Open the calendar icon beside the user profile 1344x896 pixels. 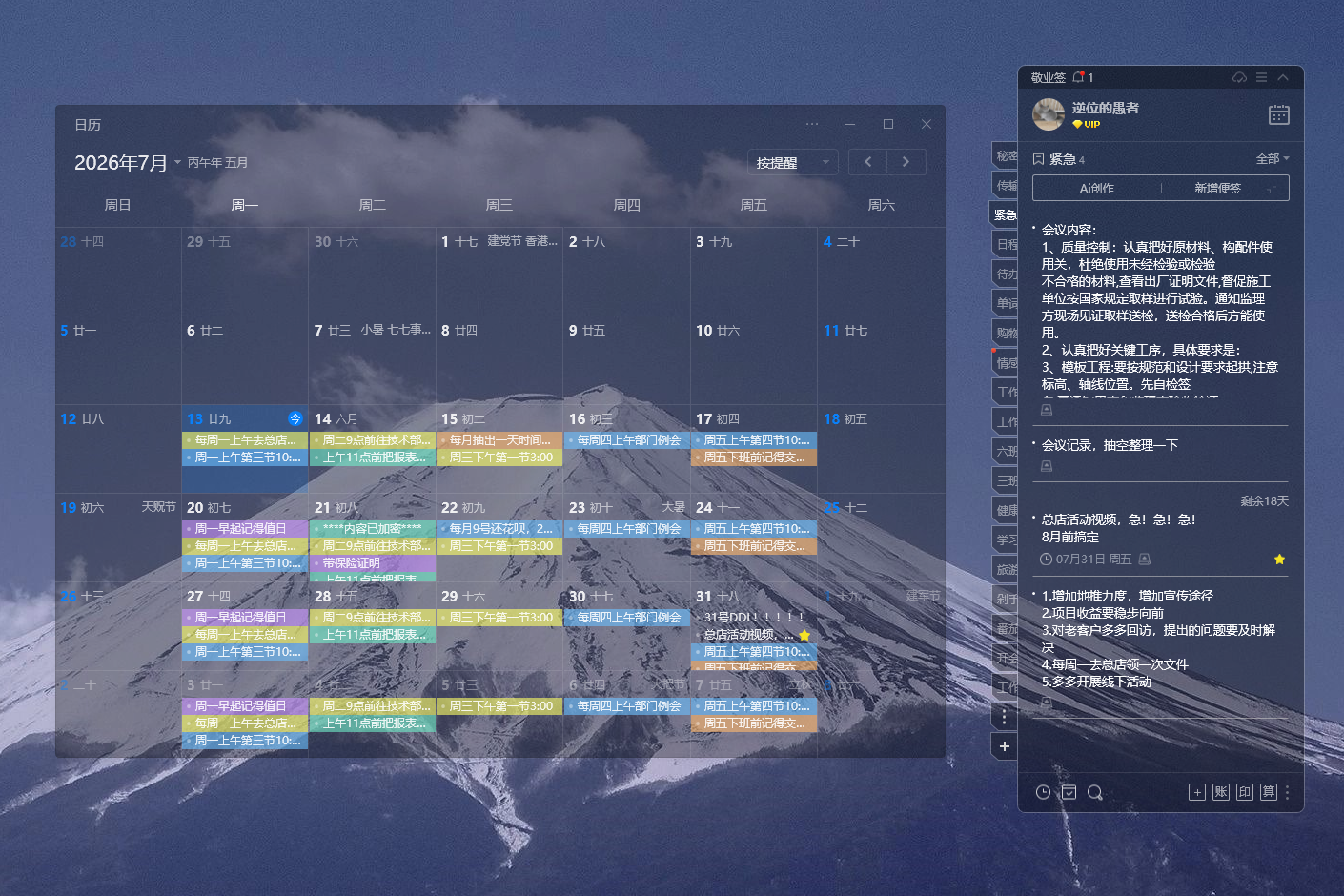[x=1278, y=114]
